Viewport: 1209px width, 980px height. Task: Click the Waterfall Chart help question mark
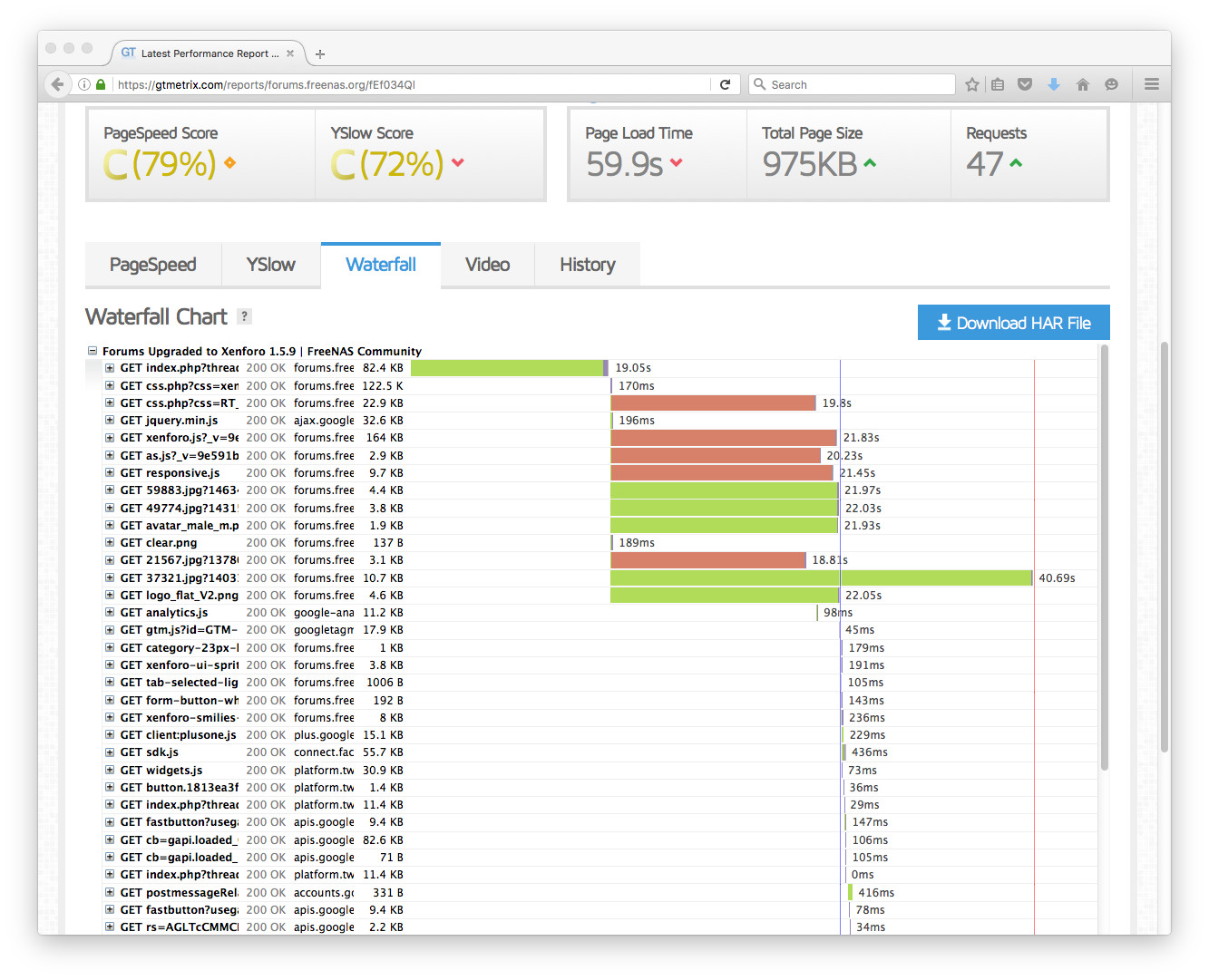tap(244, 316)
